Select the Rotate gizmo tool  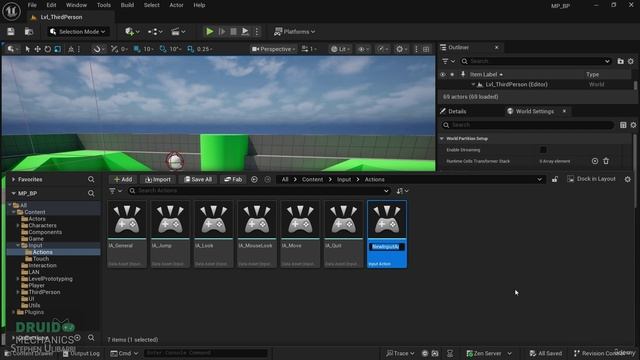[x=48, y=49]
